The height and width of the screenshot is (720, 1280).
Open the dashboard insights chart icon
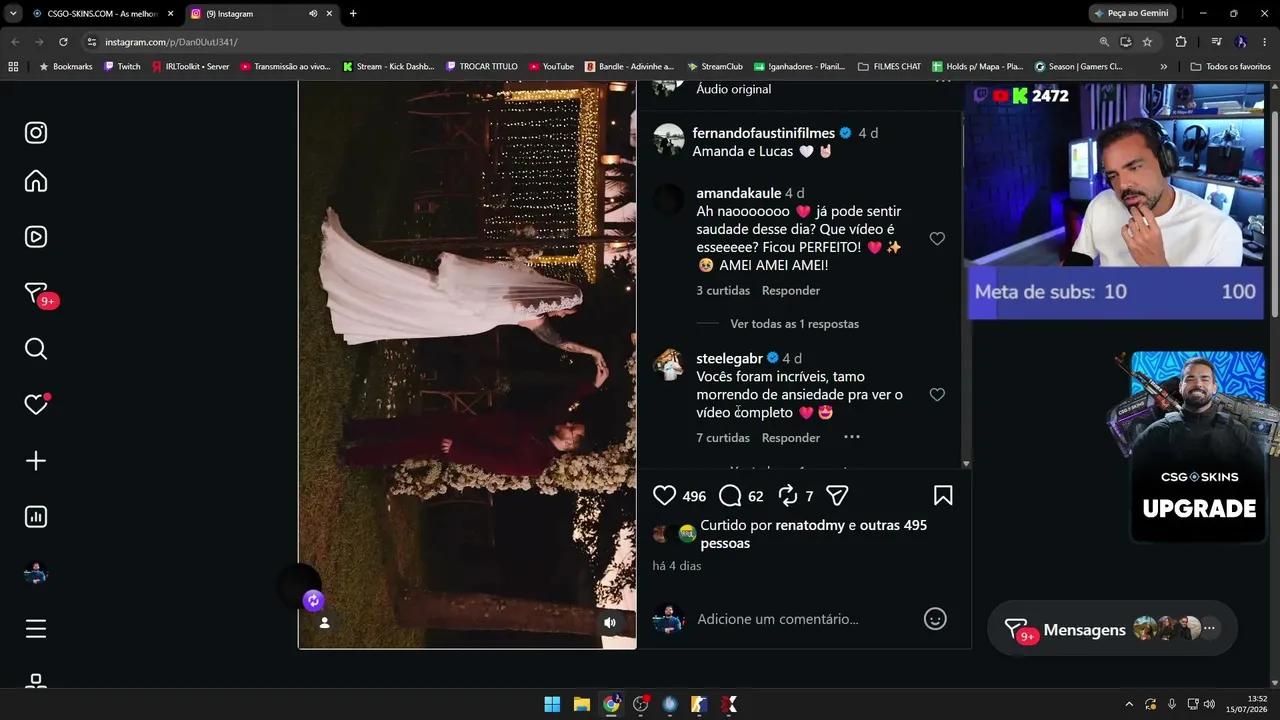tap(36, 517)
